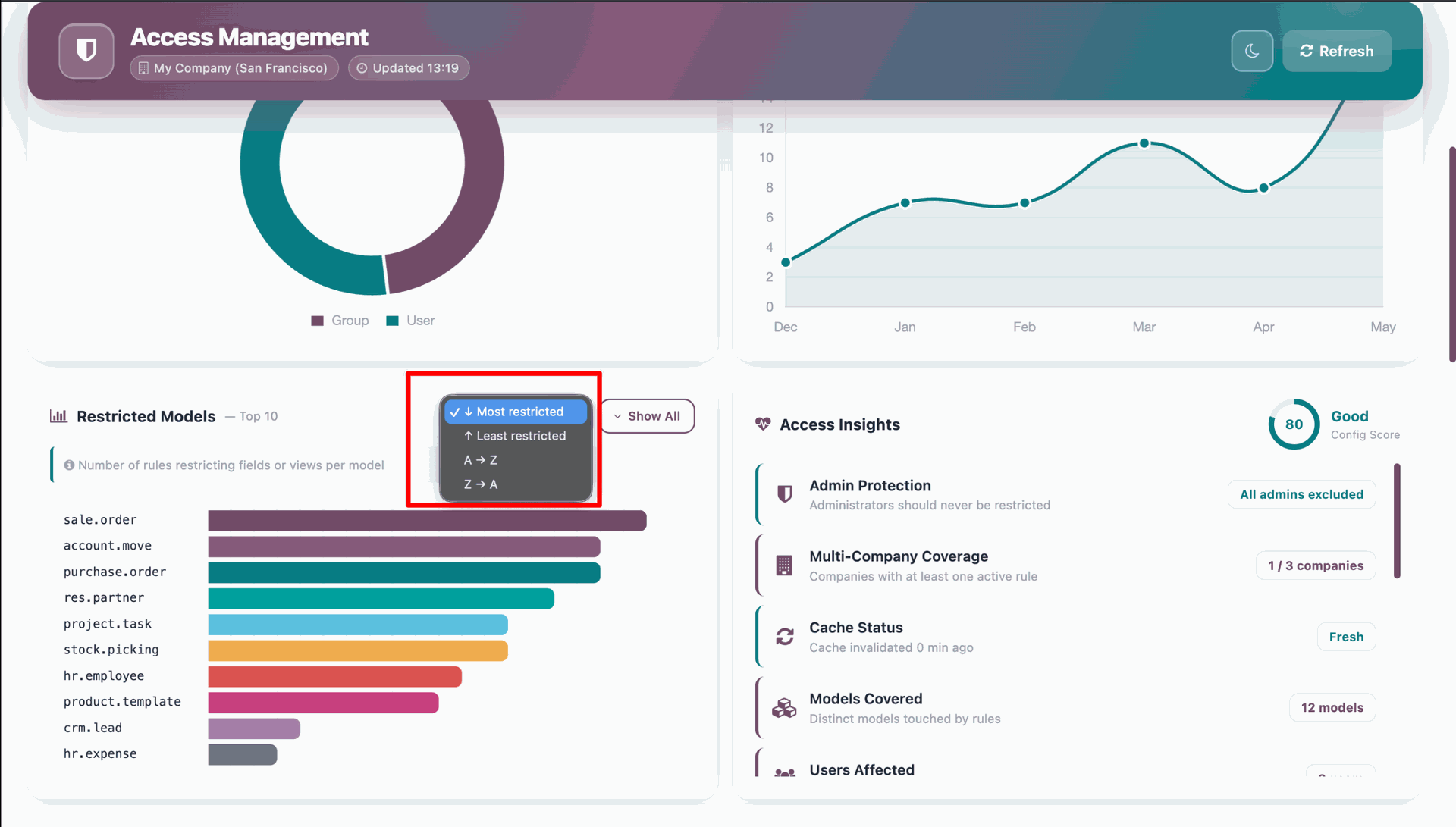1456x827 pixels.
Task: Toggle dark mode with the moon icon
Action: click(x=1252, y=51)
